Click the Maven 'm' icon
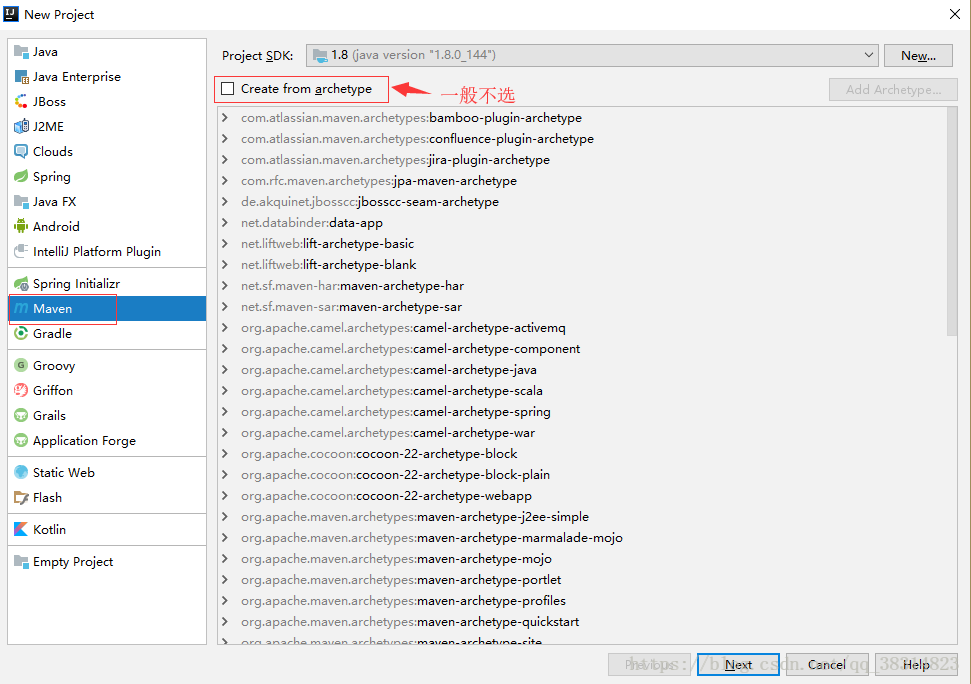This screenshot has width=971, height=684. click(x=21, y=308)
